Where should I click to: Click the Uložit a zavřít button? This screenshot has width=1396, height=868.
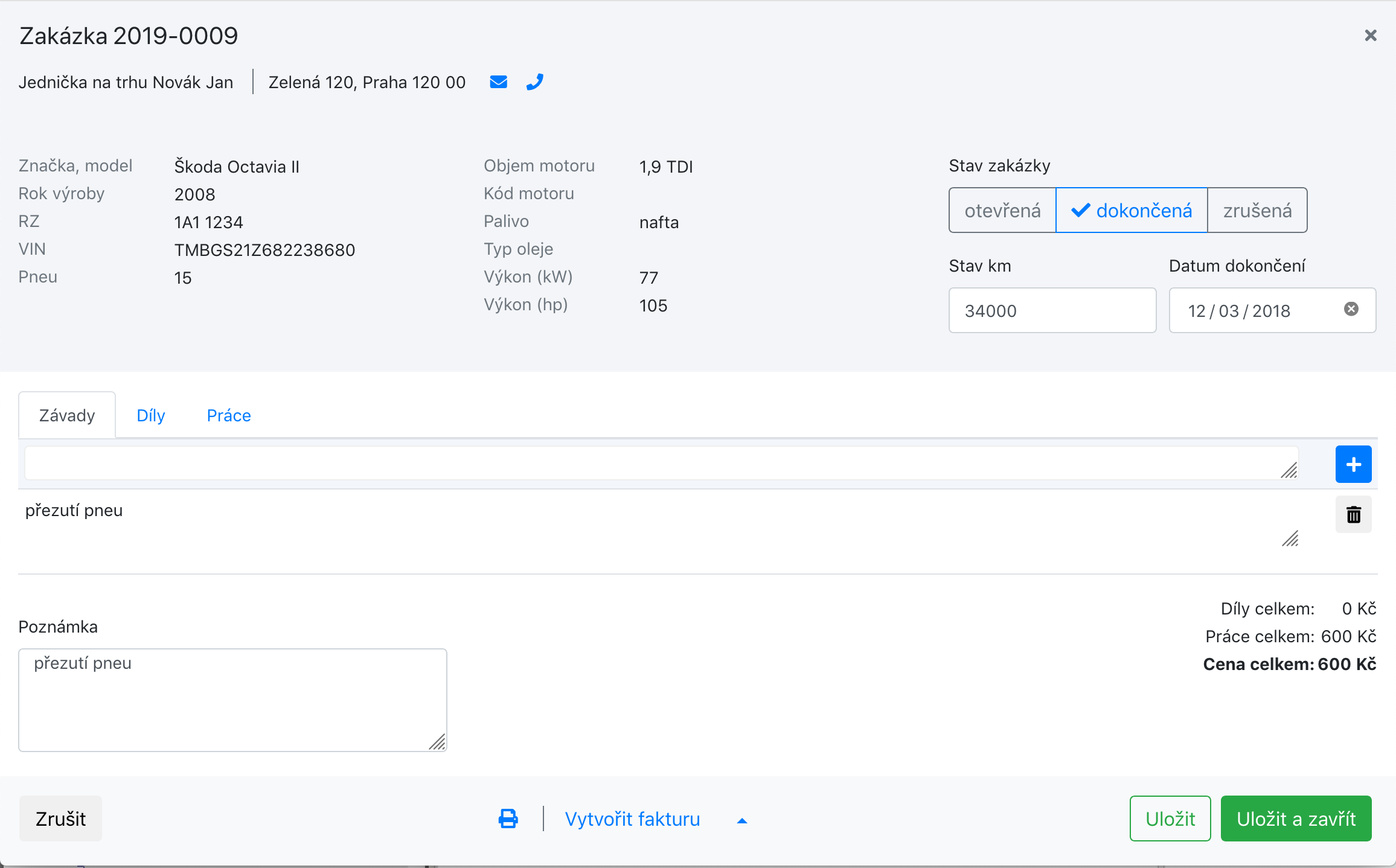(1296, 819)
